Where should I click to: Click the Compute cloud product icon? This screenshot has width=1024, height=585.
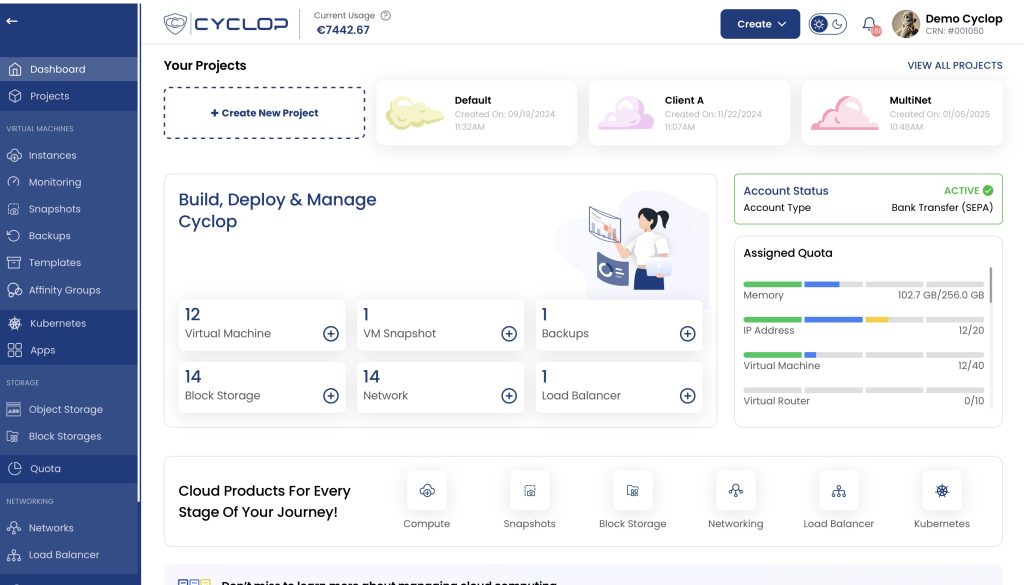pos(427,491)
